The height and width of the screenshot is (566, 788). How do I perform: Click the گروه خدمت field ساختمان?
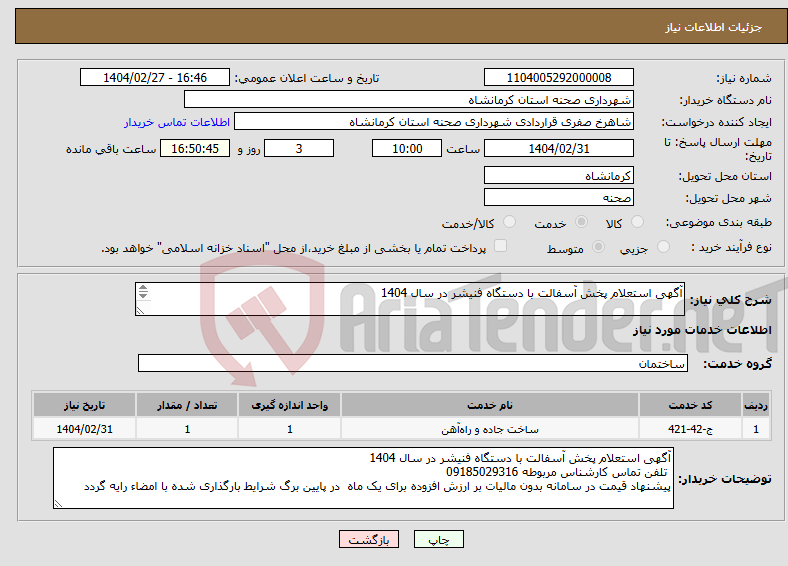tap(413, 363)
